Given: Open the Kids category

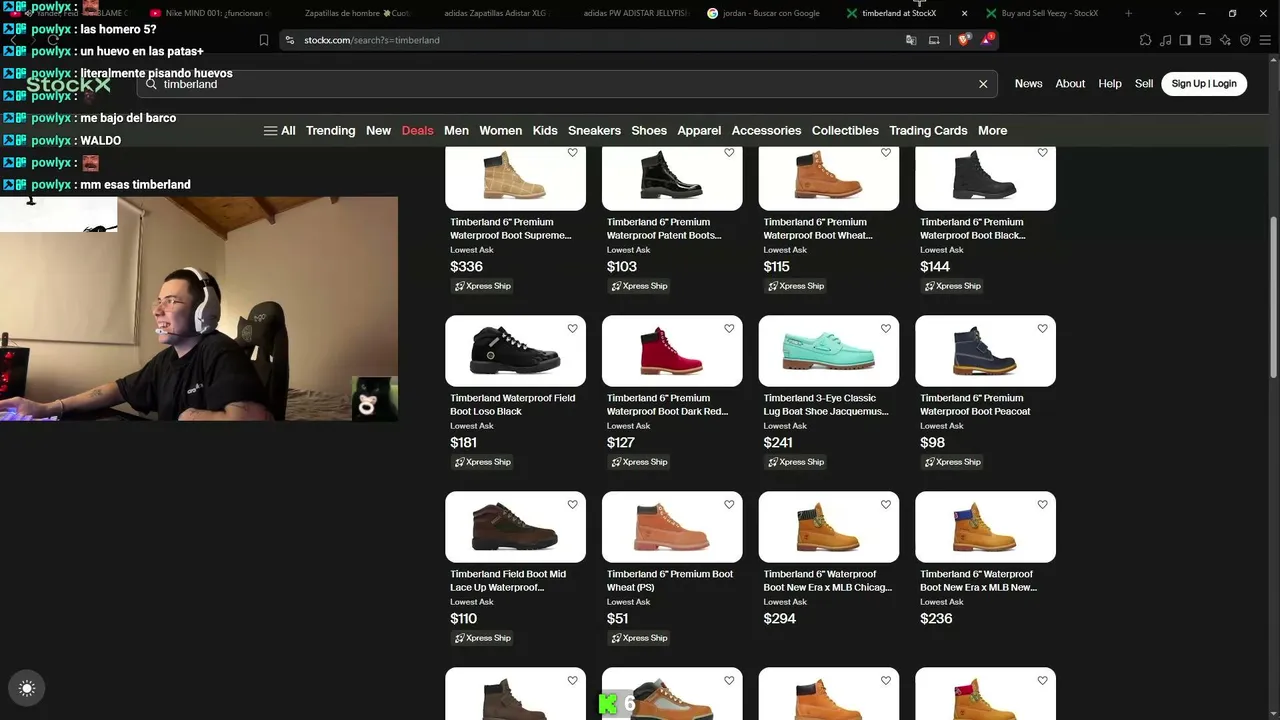Looking at the screenshot, I should [x=545, y=131].
